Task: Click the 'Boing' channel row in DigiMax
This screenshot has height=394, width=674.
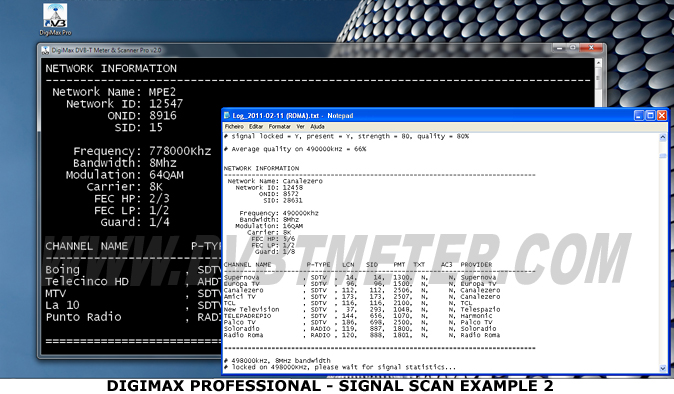Action: tap(133, 270)
